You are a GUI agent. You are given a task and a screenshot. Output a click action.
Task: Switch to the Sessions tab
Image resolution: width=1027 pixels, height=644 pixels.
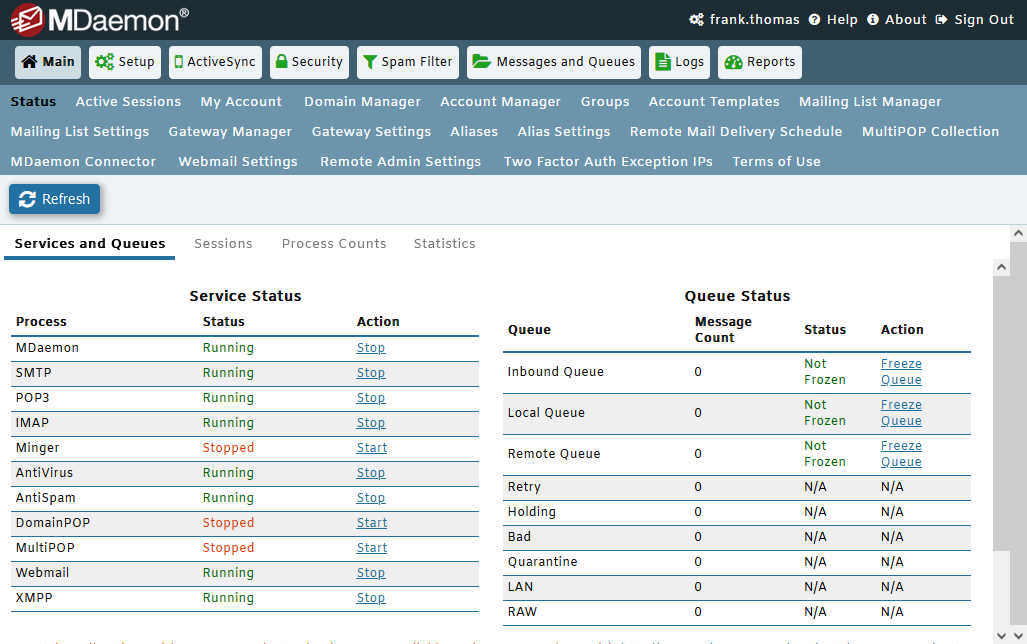(223, 243)
